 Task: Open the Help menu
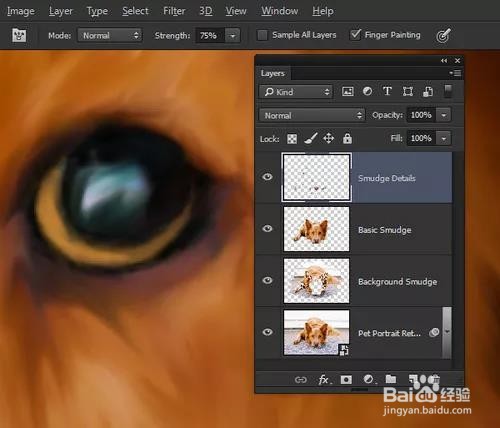323,11
